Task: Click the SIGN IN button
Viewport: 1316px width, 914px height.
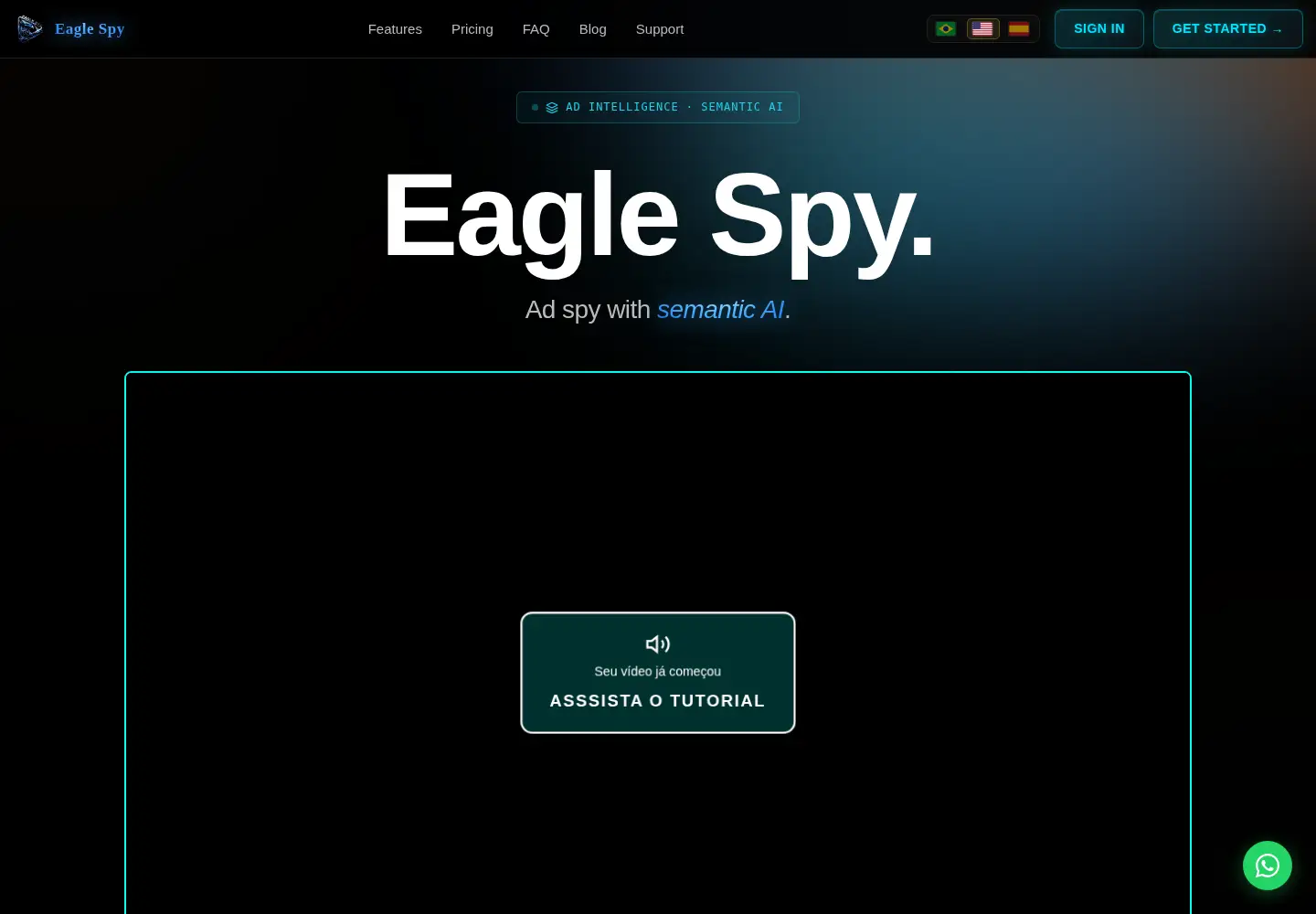Action: tap(1099, 28)
